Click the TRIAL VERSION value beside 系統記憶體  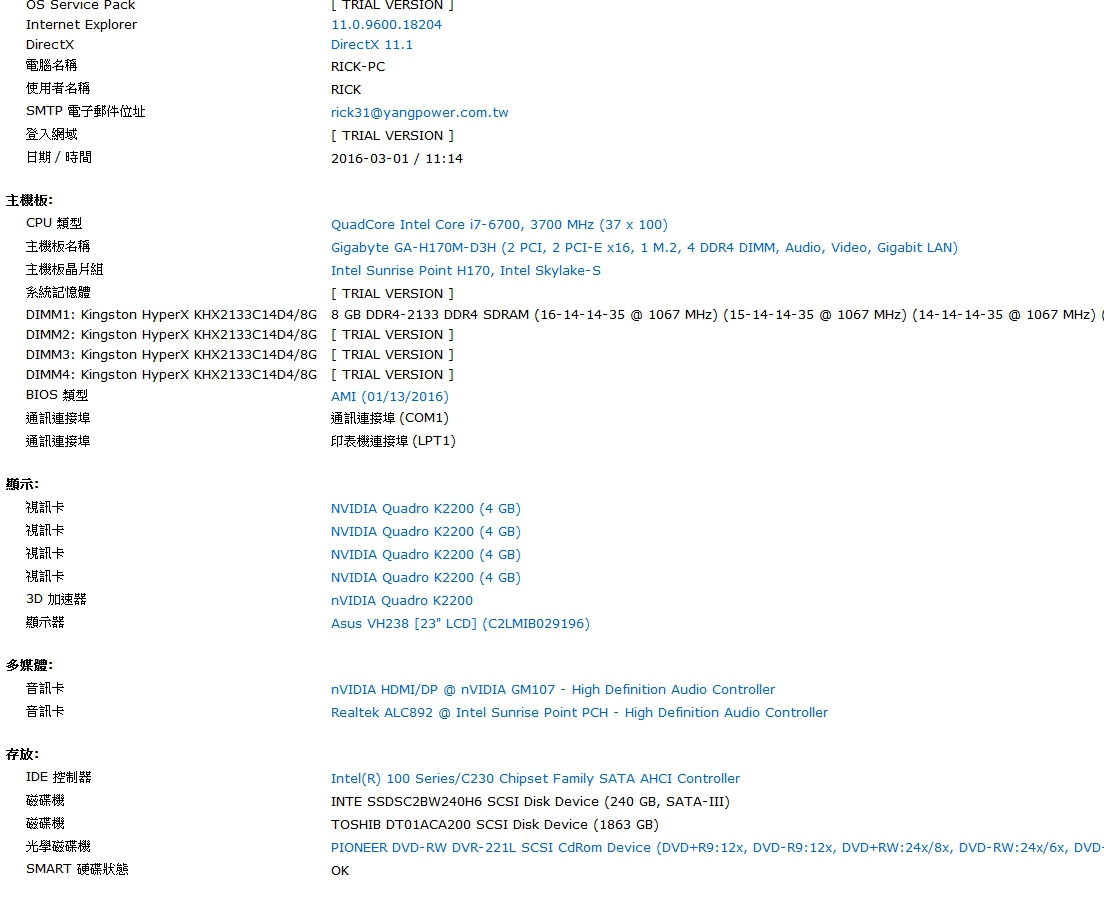pos(392,293)
